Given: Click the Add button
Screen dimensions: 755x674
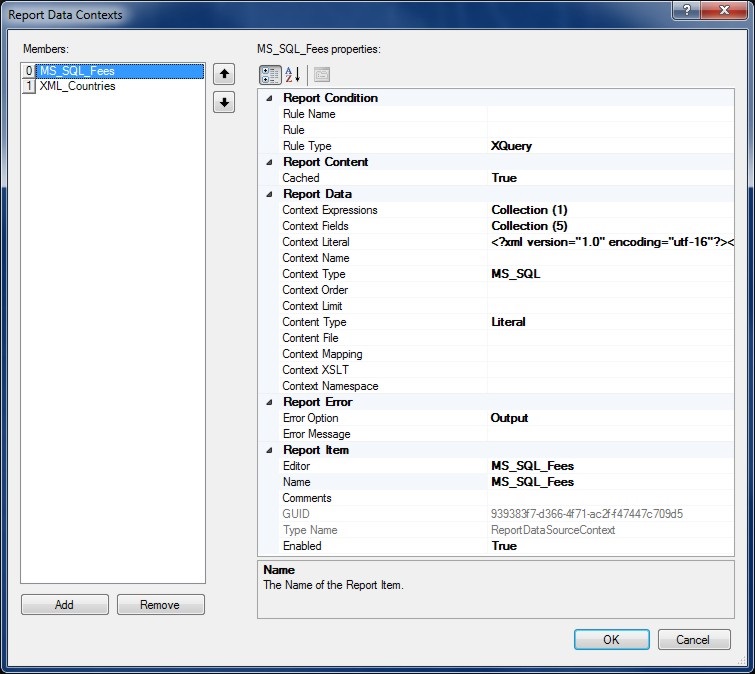Looking at the screenshot, I should [x=64, y=605].
